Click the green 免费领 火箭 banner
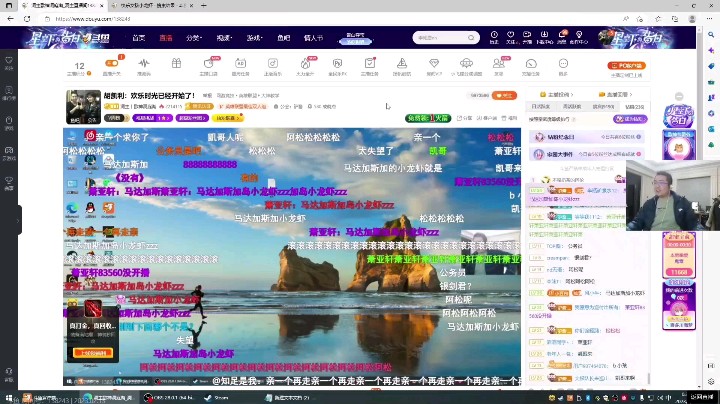720x404 pixels. [x=428, y=118]
